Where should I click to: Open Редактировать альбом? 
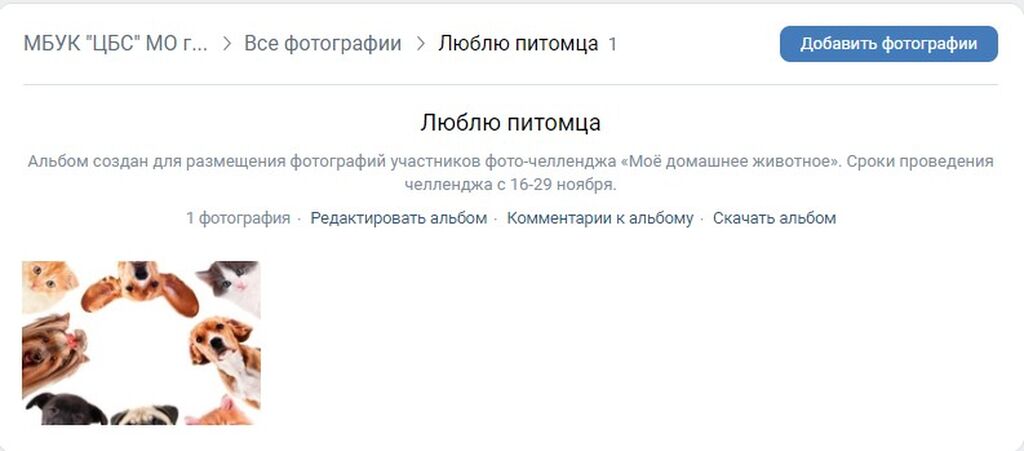click(x=398, y=218)
